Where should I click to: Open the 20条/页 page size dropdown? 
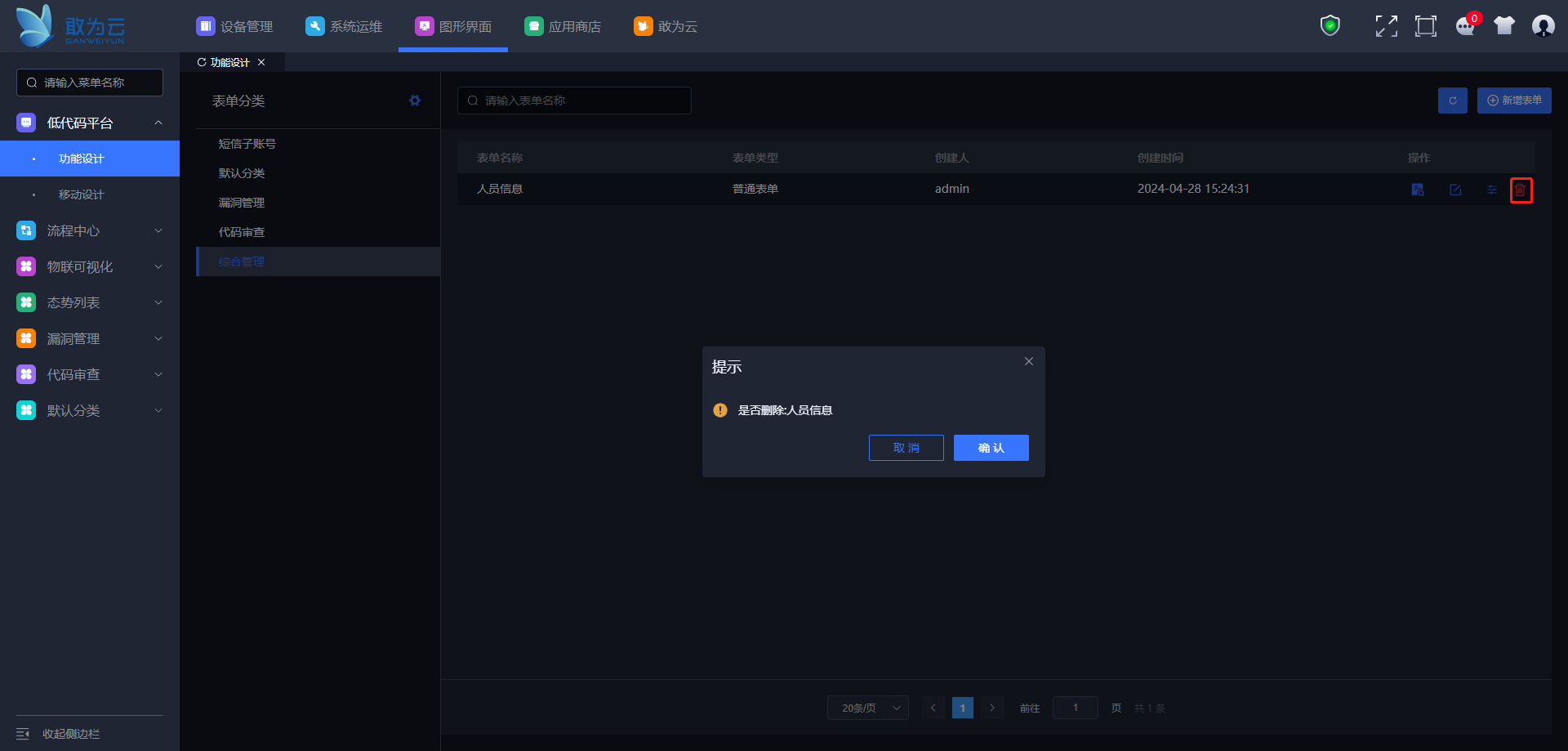click(867, 708)
